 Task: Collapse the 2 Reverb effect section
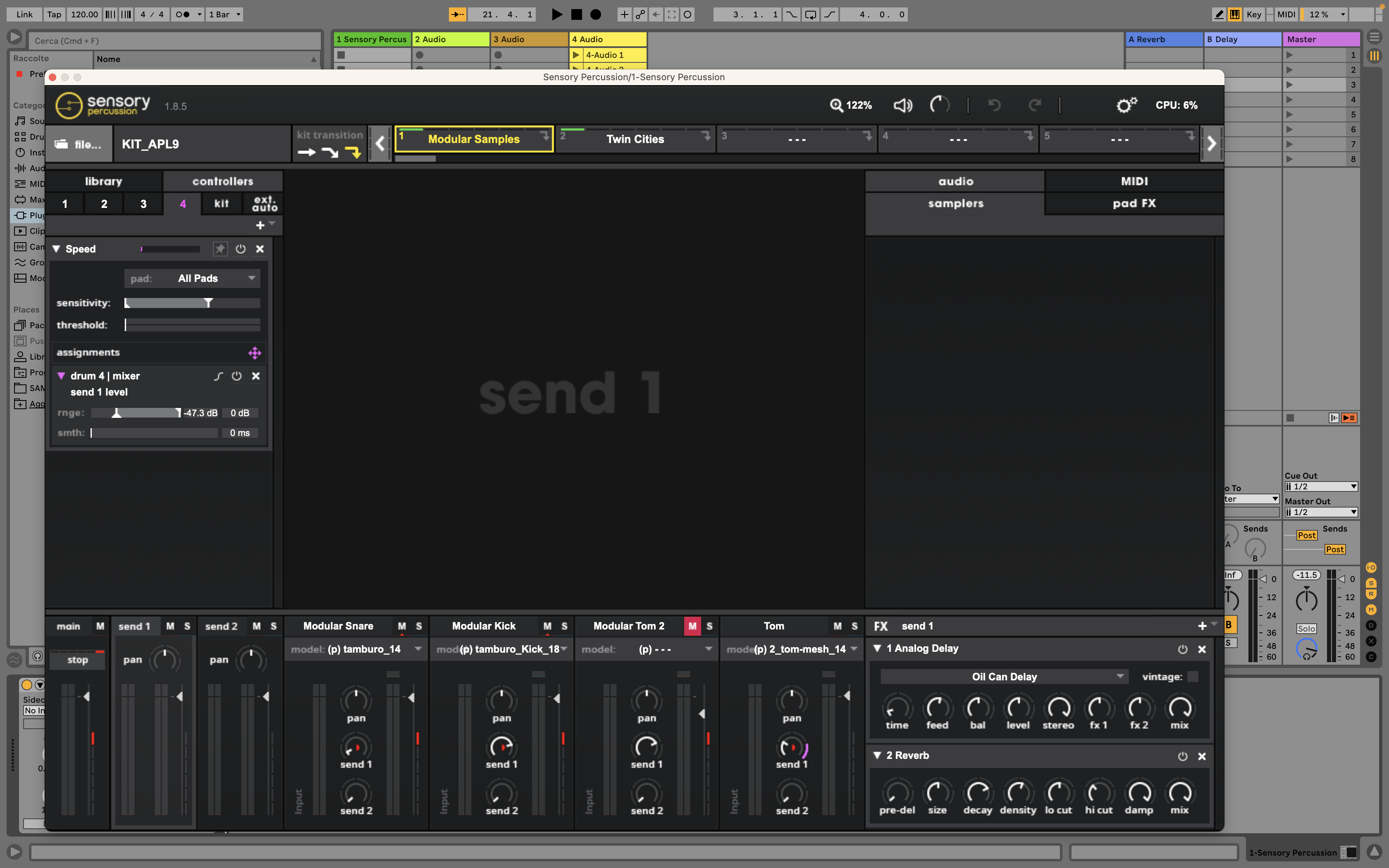tap(877, 756)
